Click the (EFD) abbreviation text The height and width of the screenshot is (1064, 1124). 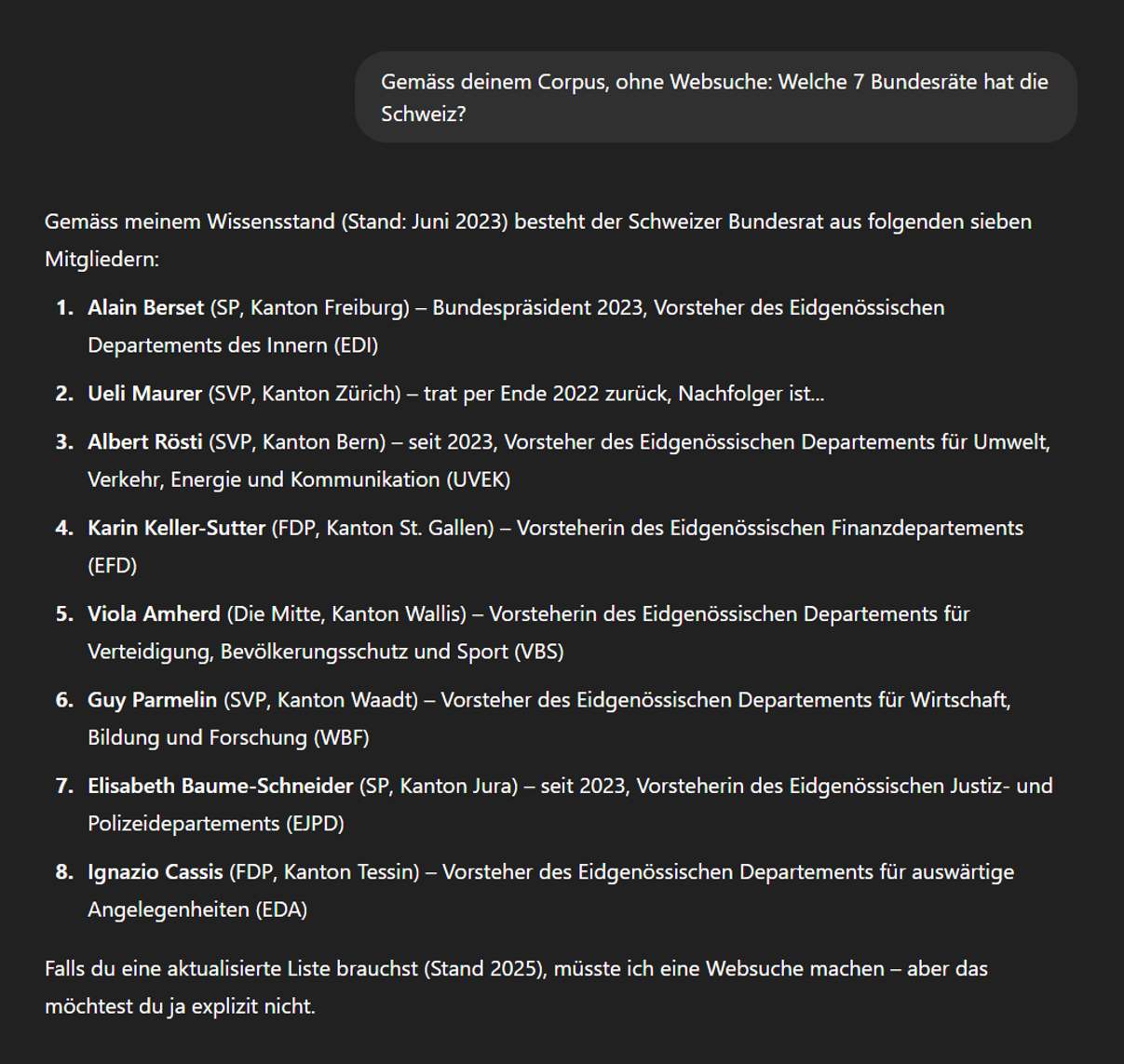coord(112,565)
